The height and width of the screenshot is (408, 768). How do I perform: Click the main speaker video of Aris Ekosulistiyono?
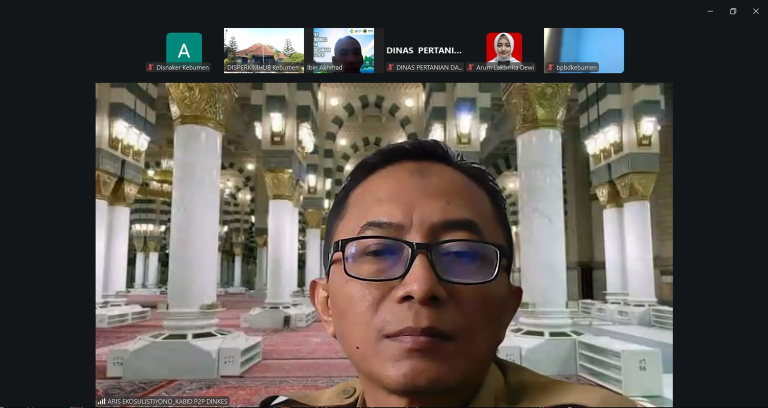click(384, 244)
